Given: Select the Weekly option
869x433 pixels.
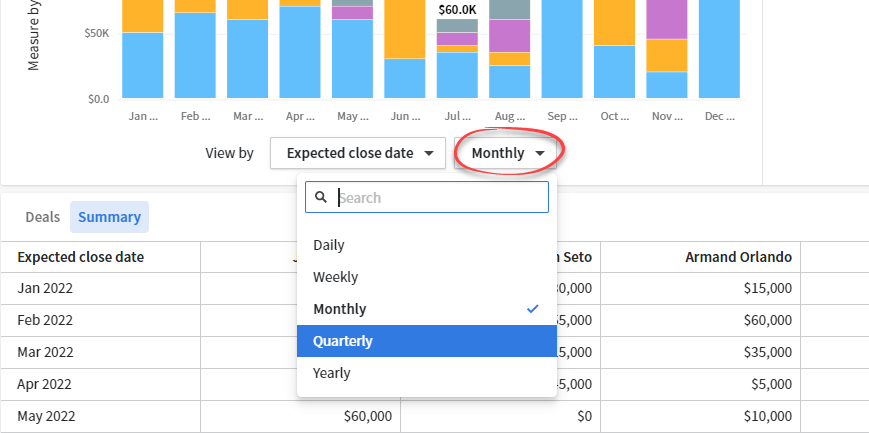Looking at the screenshot, I should click(427, 277).
